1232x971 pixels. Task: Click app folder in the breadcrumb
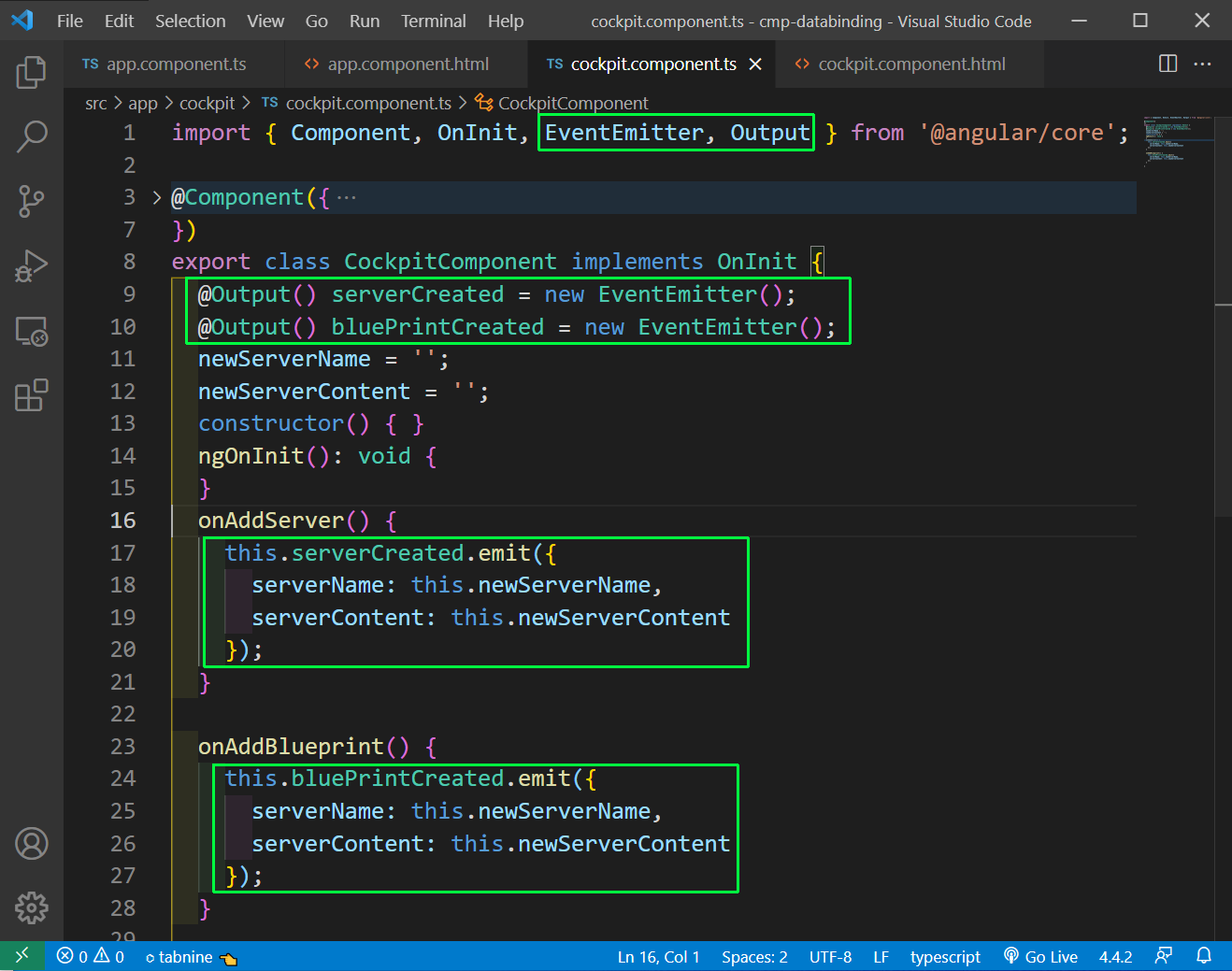pos(143,103)
